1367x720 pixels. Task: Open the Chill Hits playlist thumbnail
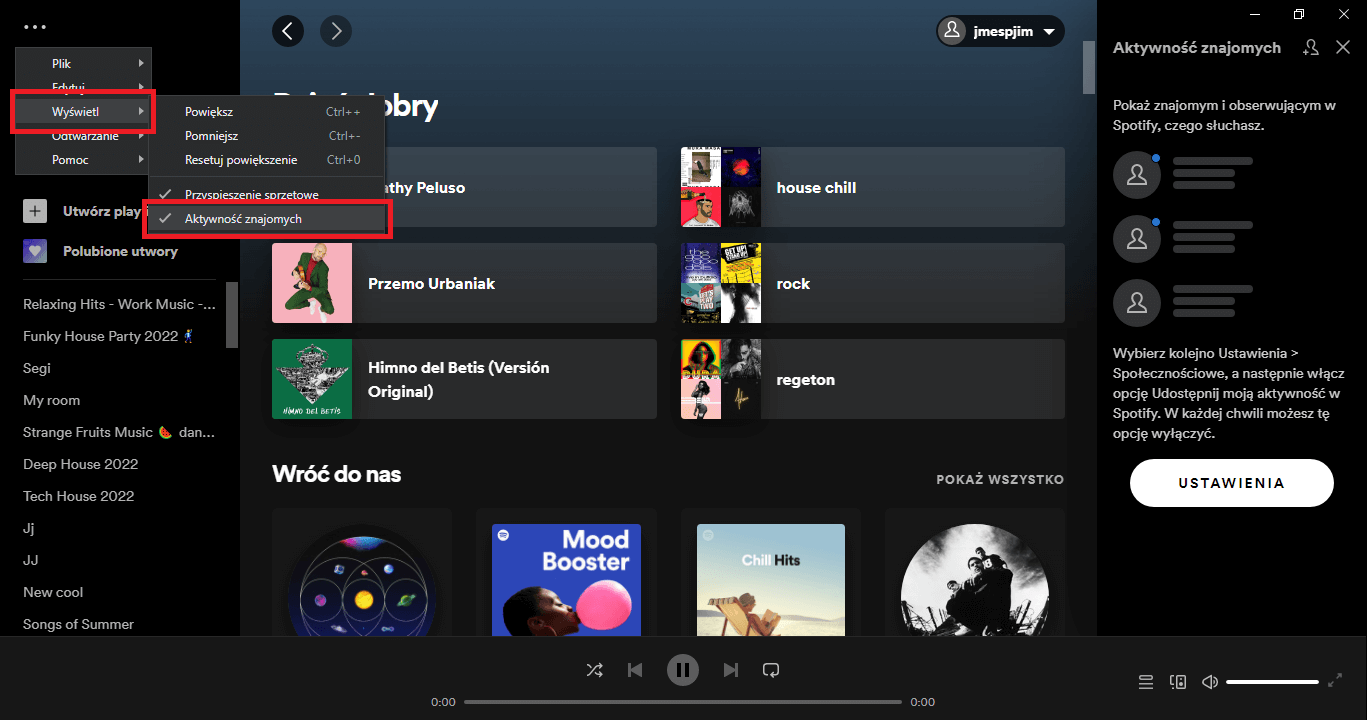tap(771, 580)
